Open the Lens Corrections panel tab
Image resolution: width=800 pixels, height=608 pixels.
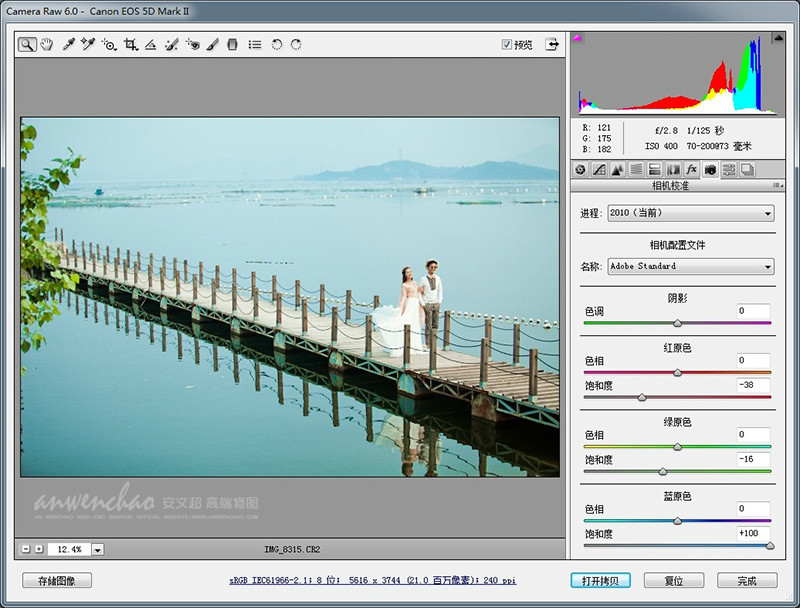[x=673, y=169]
